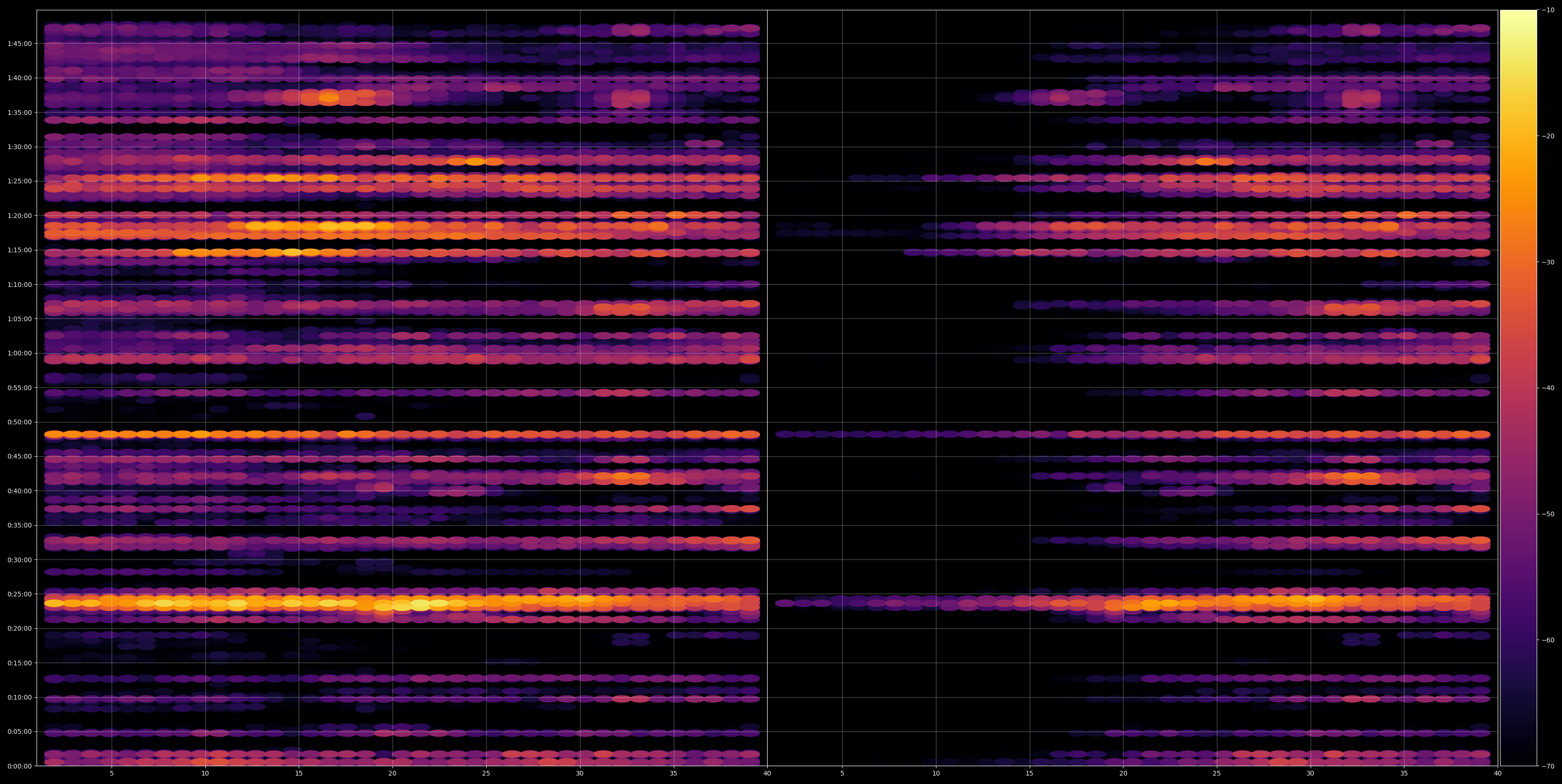Image resolution: width=1562 pixels, height=784 pixels.
Task: Pick the 0:15:00 time axis label
Action: pyautogui.click(x=19, y=663)
